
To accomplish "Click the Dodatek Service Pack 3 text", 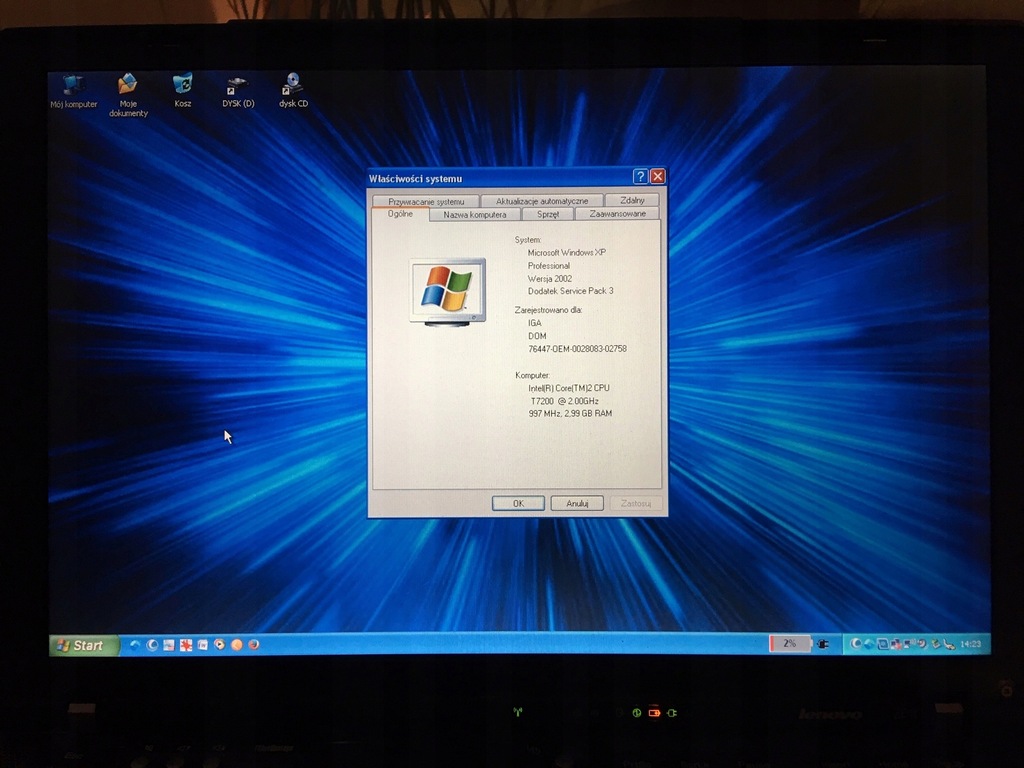I will 571,291.
